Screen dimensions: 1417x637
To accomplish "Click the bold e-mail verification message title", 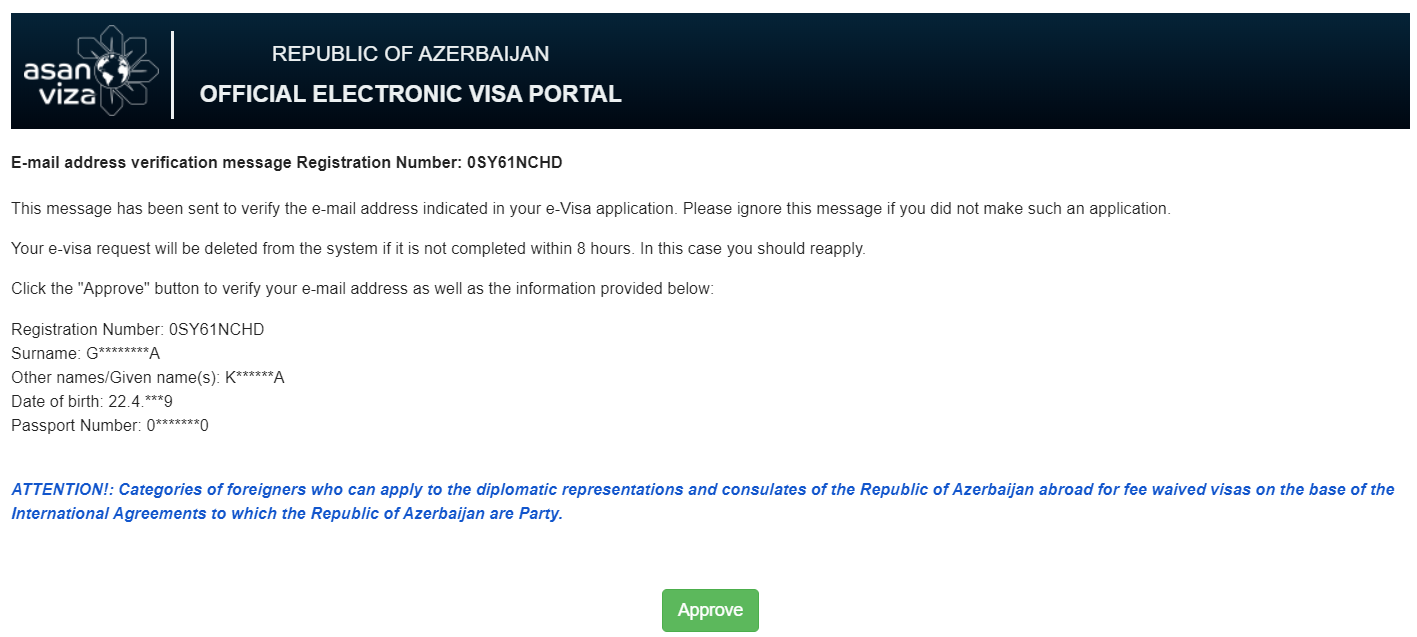I will click(x=294, y=161).
